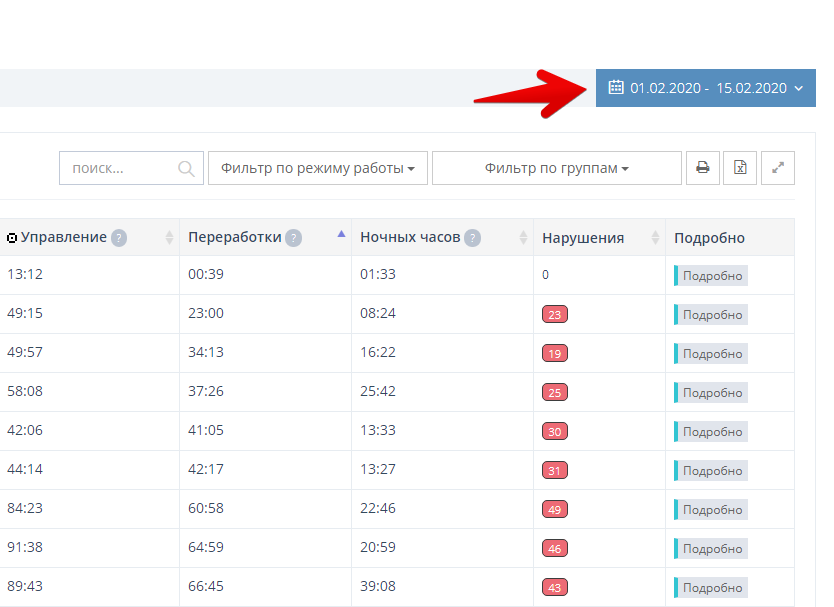Click the red 31 violations badge
Viewport: 834px width, 607px height.
tap(554, 471)
